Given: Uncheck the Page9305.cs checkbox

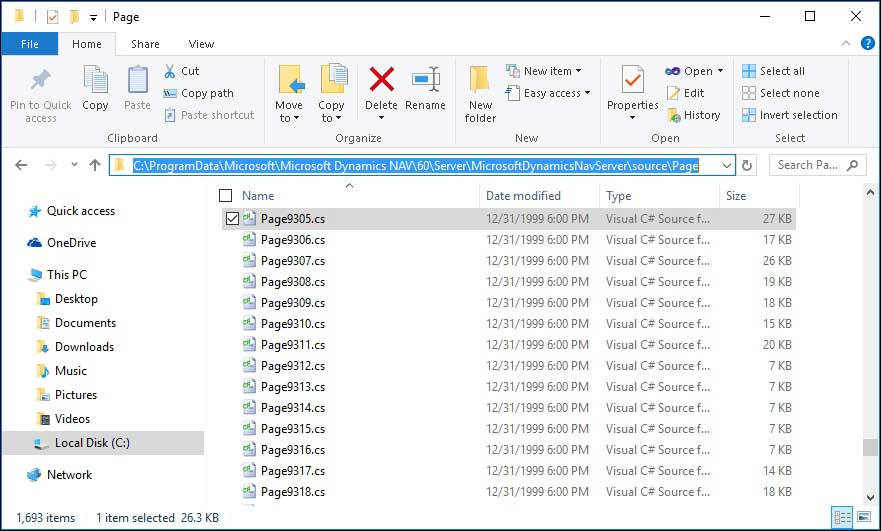Looking at the screenshot, I should pyautogui.click(x=232, y=219).
